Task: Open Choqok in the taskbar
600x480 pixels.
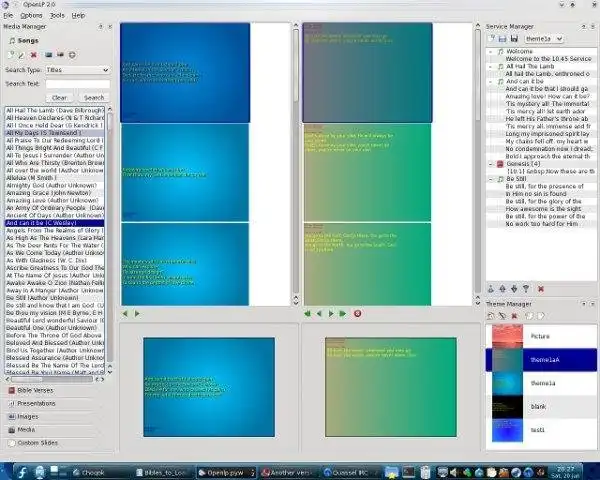Action: pos(102,473)
